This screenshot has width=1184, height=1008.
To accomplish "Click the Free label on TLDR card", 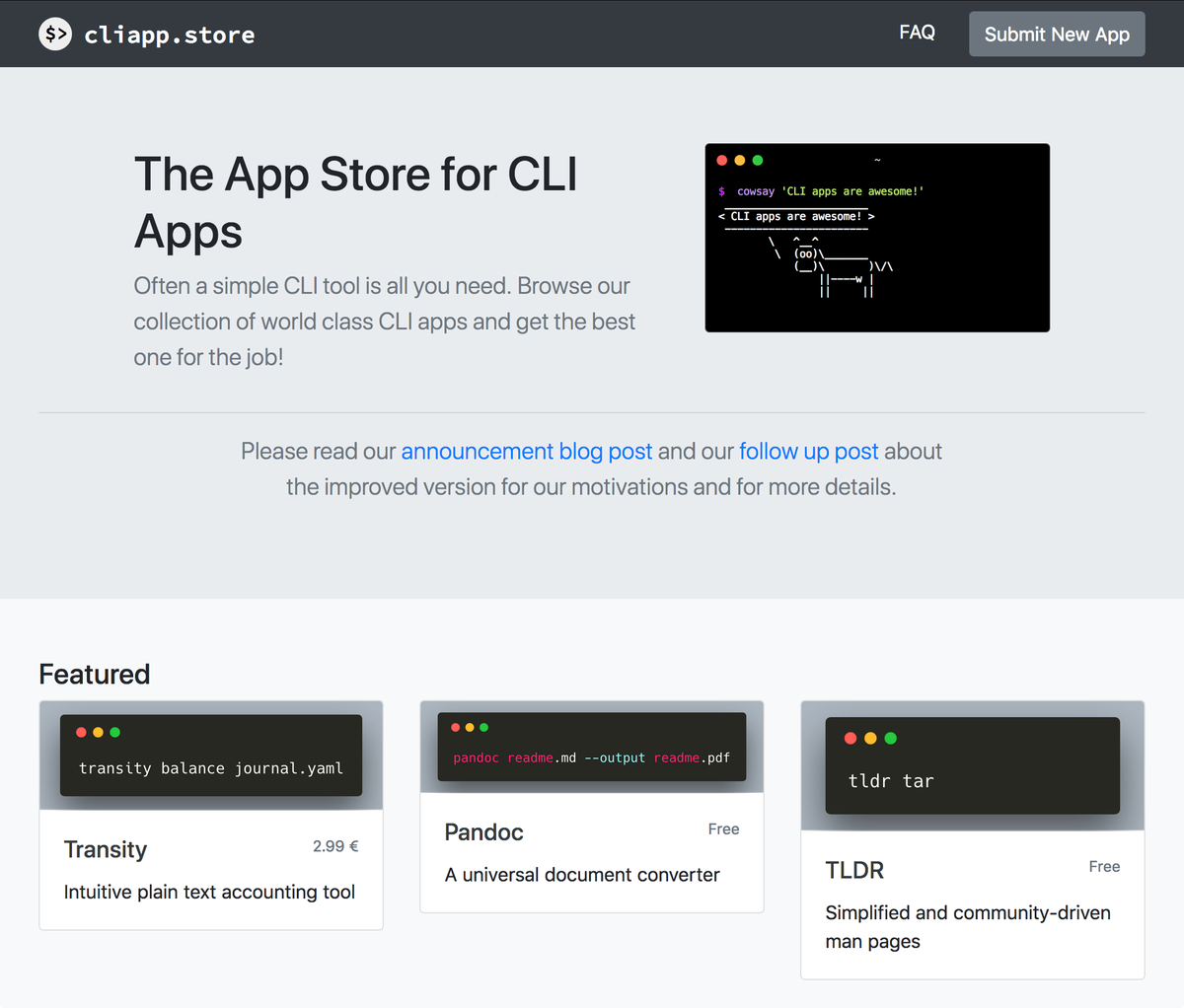I will click(x=1104, y=867).
